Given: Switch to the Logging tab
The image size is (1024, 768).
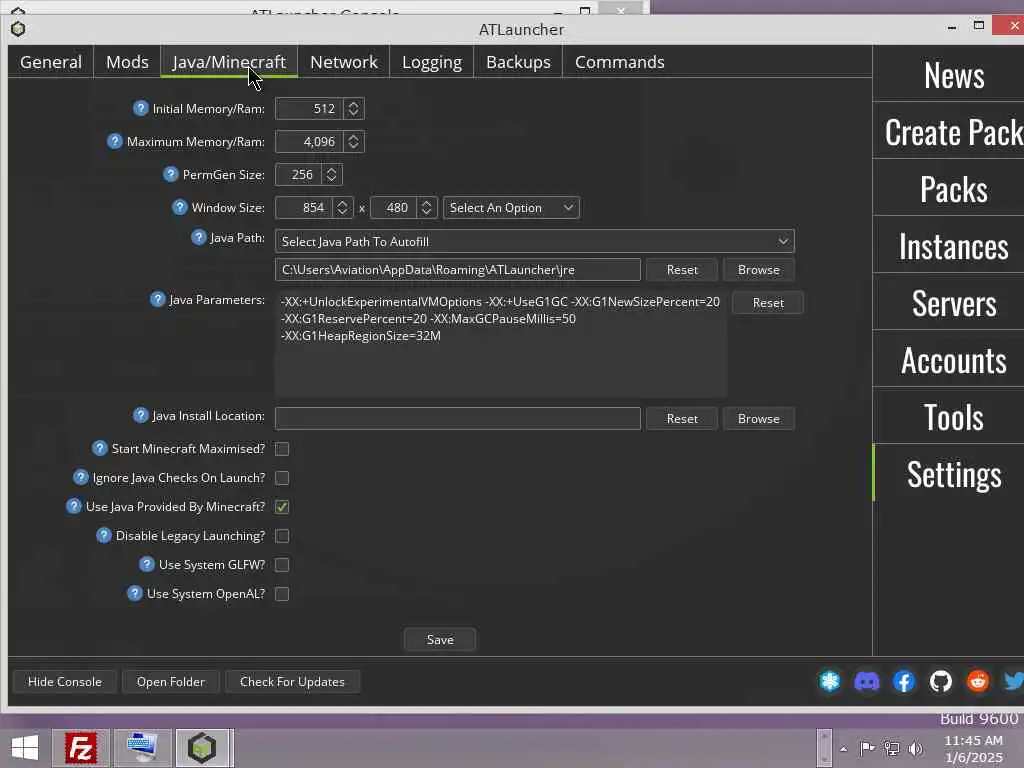Looking at the screenshot, I should 432,61.
